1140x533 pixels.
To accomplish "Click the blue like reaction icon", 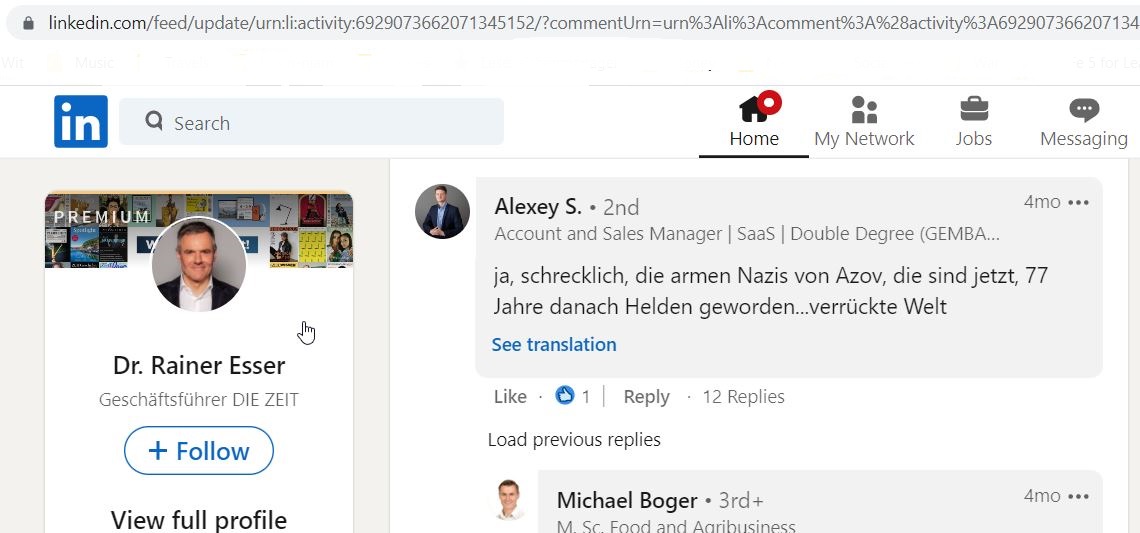I will [565, 396].
